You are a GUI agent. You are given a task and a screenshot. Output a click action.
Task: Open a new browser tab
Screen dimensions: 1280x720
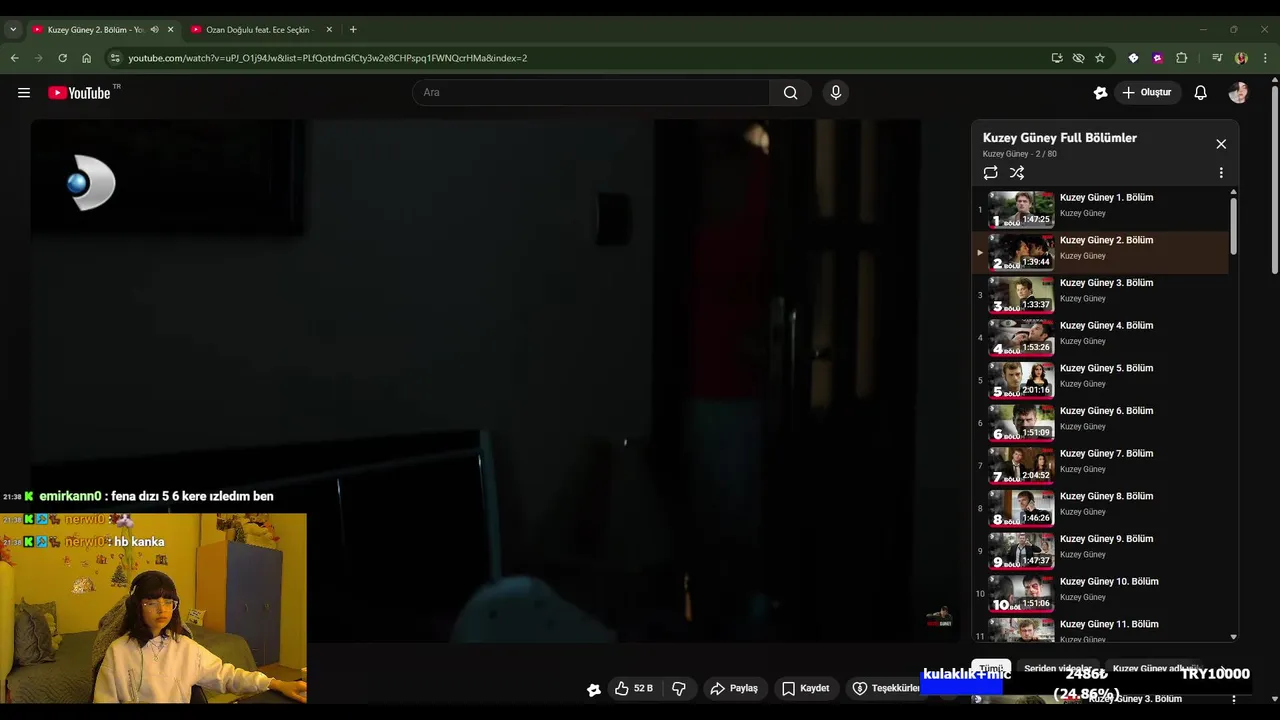(x=353, y=30)
